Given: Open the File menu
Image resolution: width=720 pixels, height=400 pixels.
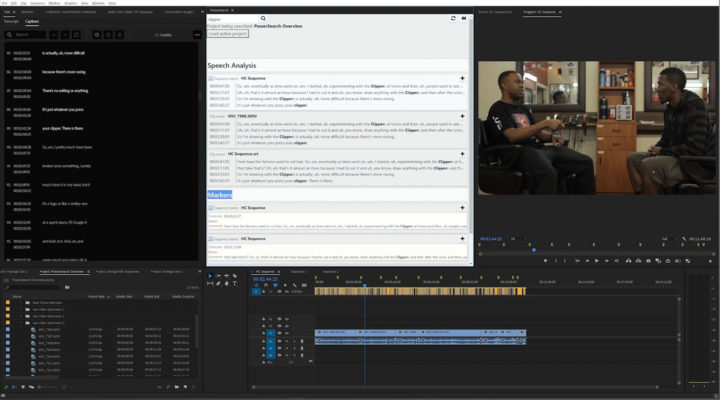Looking at the screenshot, I should tap(5, 3).
